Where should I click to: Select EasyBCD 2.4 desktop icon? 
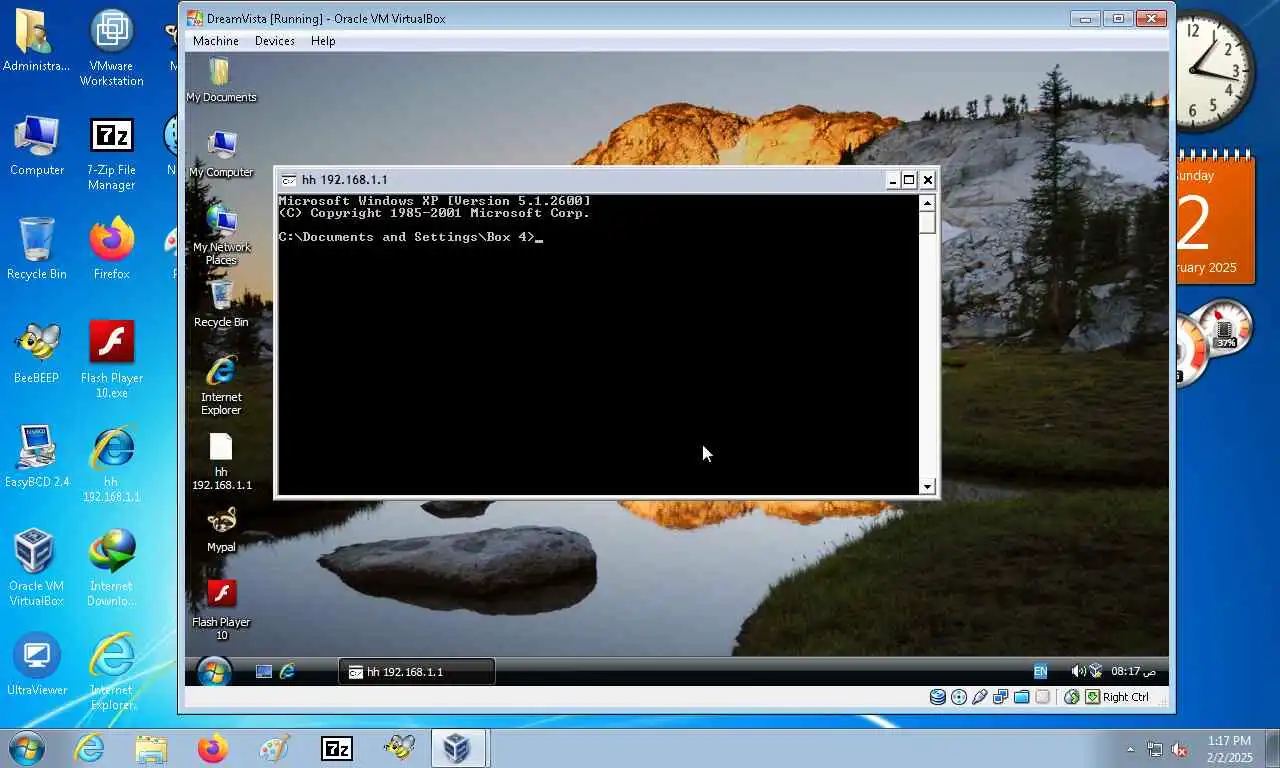[x=37, y=458]
